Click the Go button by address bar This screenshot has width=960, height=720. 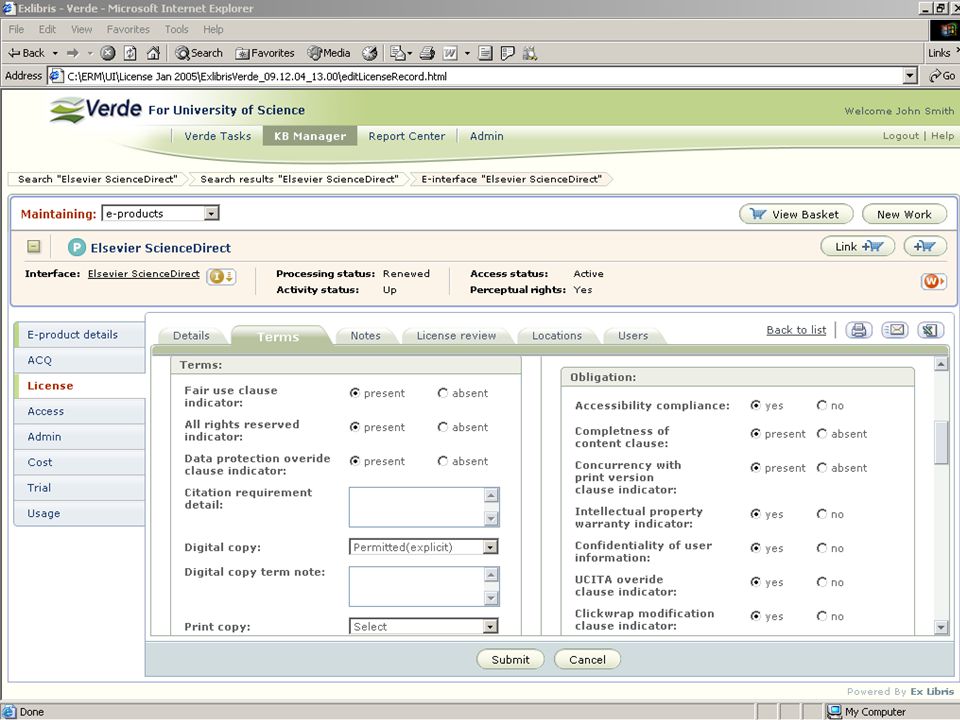[x=942, y=76]
